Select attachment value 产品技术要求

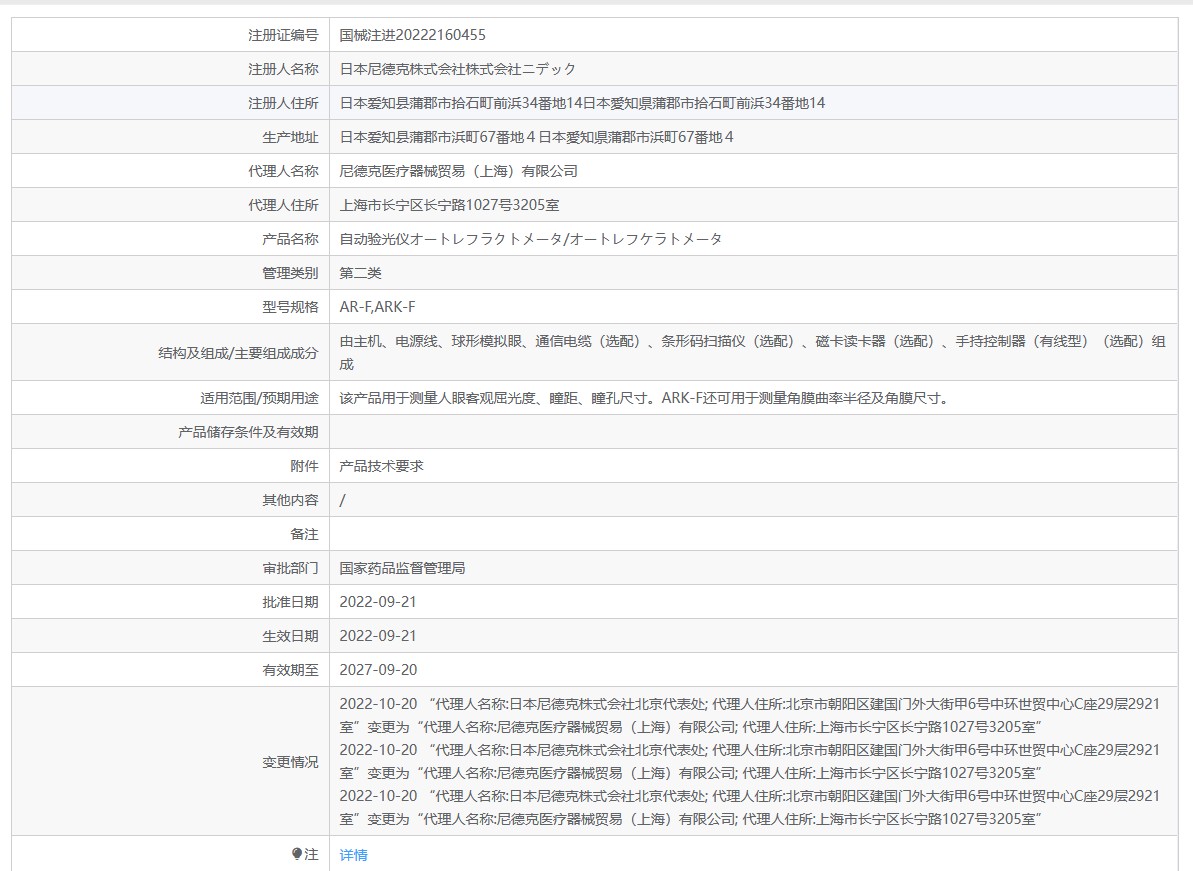[x=381, y=466]
